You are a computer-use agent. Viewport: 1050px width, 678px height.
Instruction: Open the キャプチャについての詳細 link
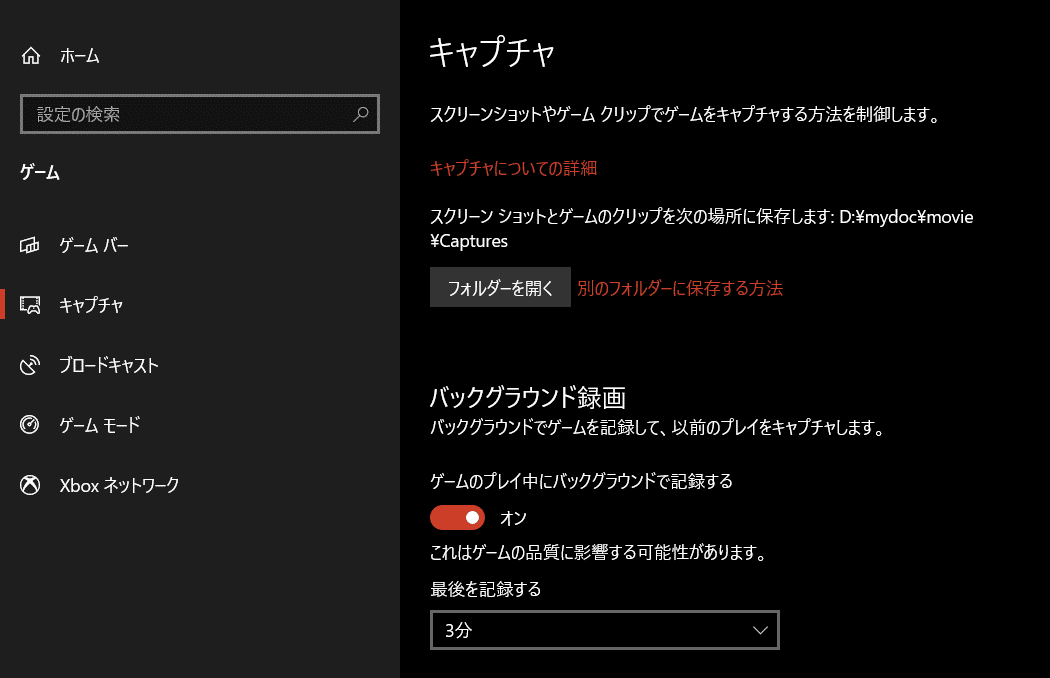512,168
